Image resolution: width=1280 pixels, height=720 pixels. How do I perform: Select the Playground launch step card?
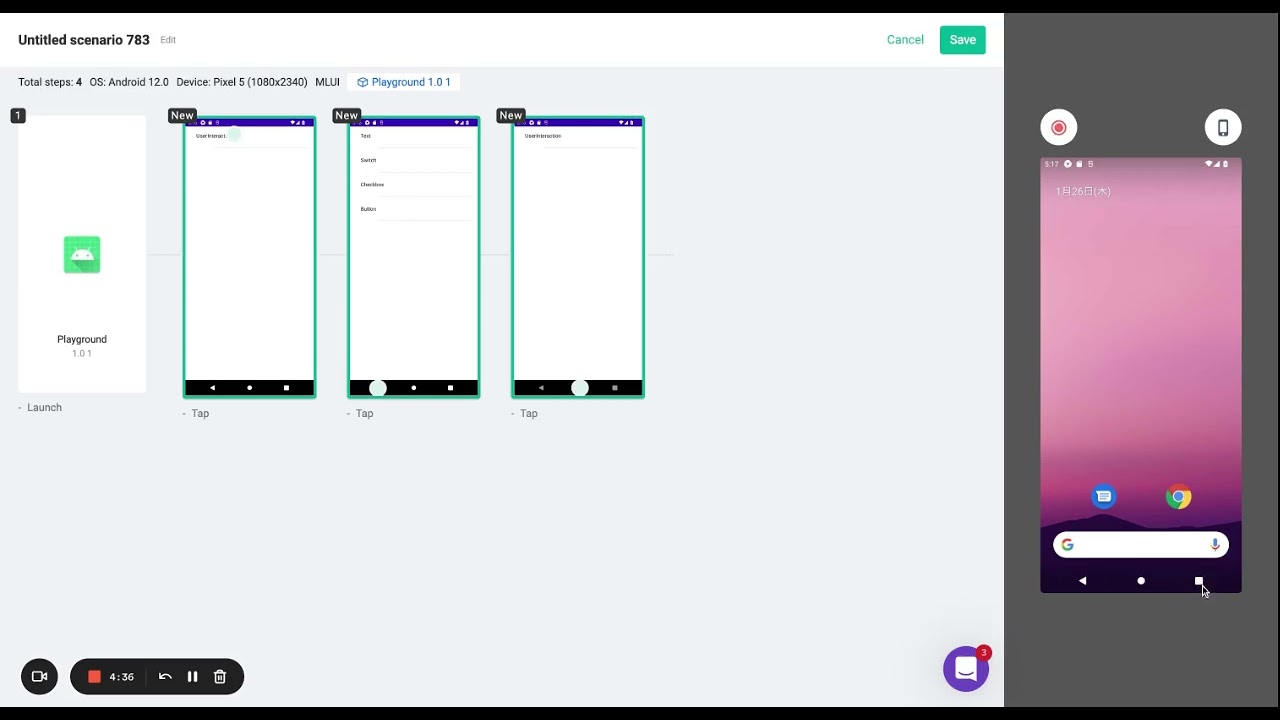coord(82,254)
